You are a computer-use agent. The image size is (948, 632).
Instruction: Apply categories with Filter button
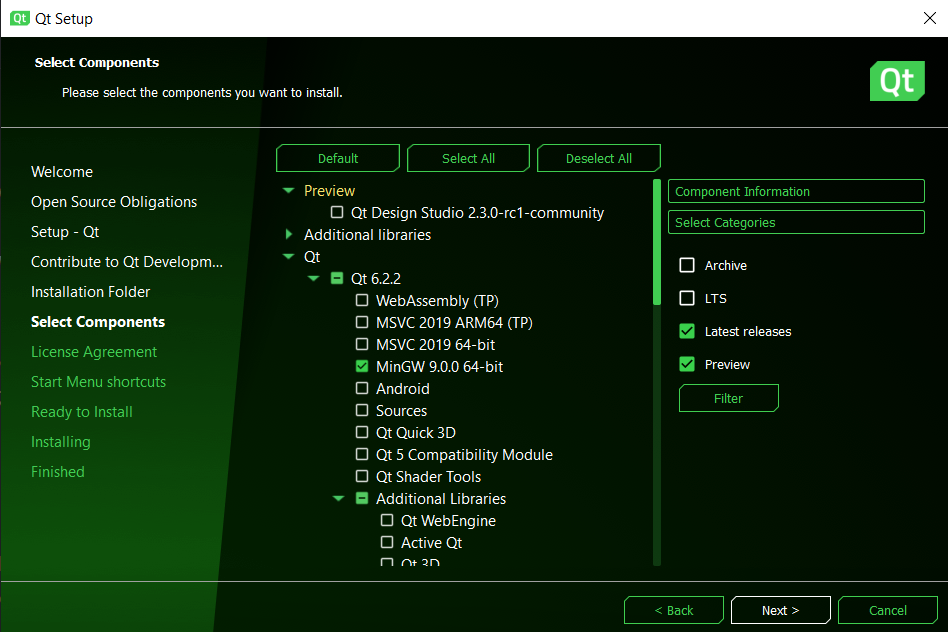click(x=729, y=399)
